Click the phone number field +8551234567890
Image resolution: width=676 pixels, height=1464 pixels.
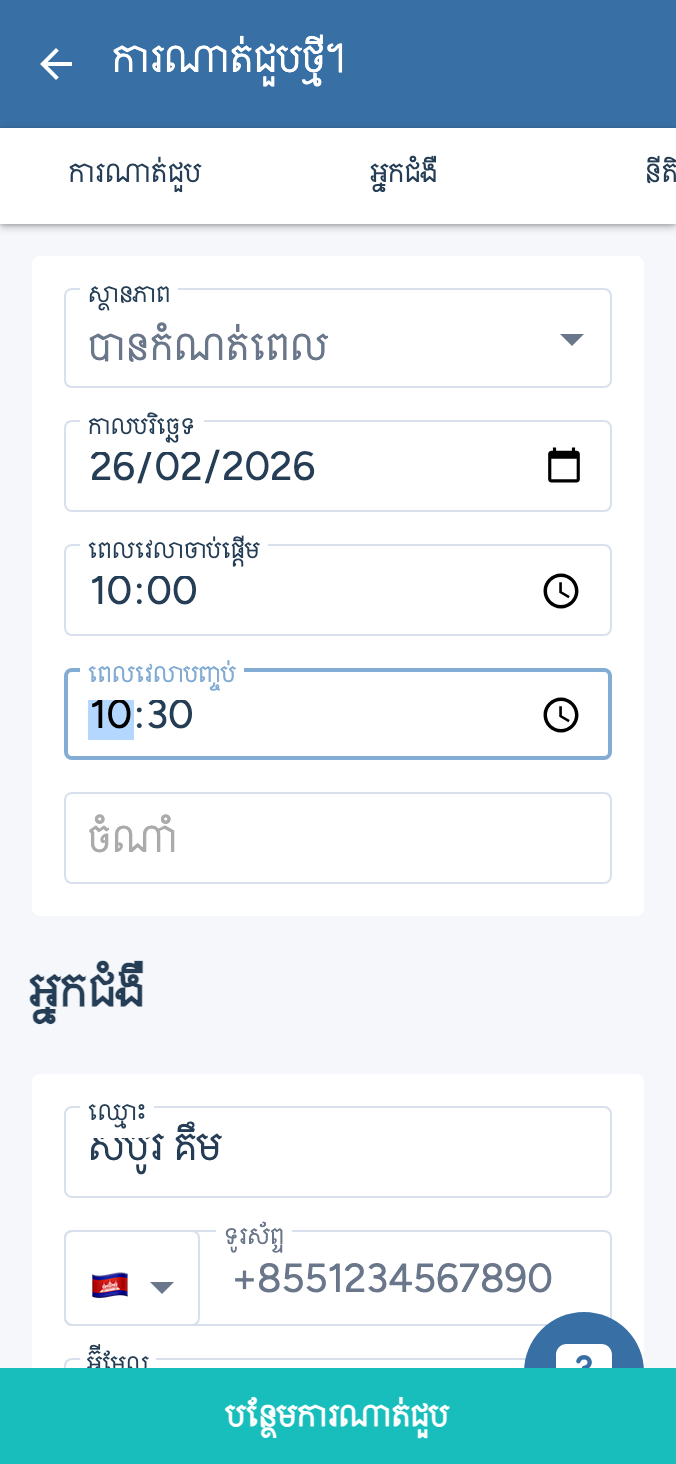click(x=393, y=1279)
